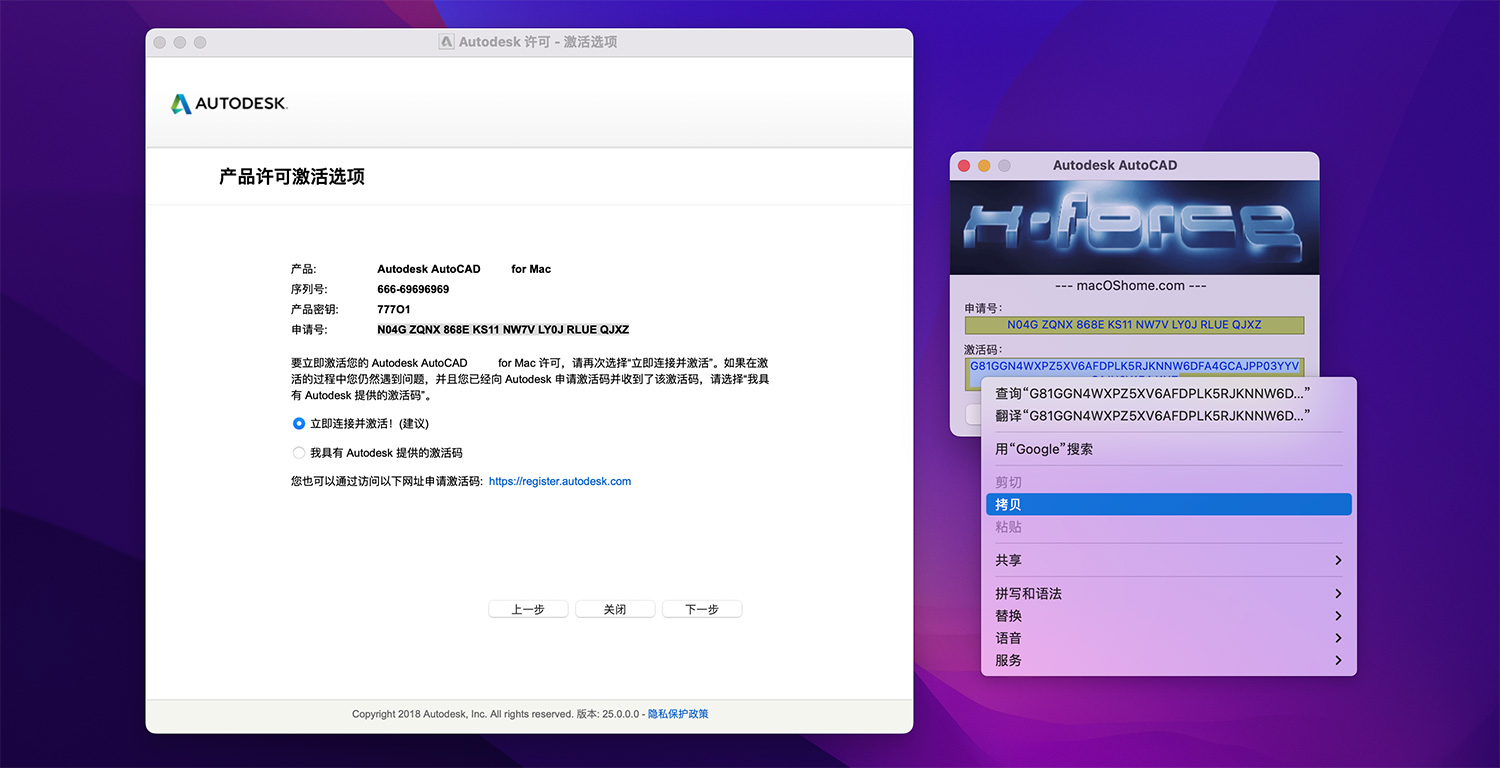Close the Autodesk AutoCAD keygen window
1500x768 pixels.
pos(964,165)
